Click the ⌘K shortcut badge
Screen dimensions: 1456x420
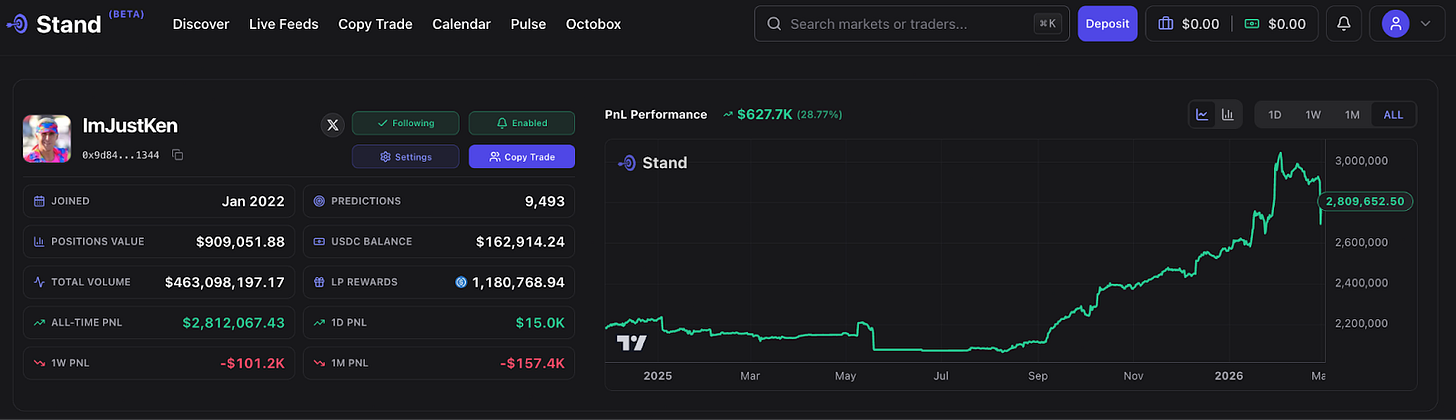(x=1047, y=24)
